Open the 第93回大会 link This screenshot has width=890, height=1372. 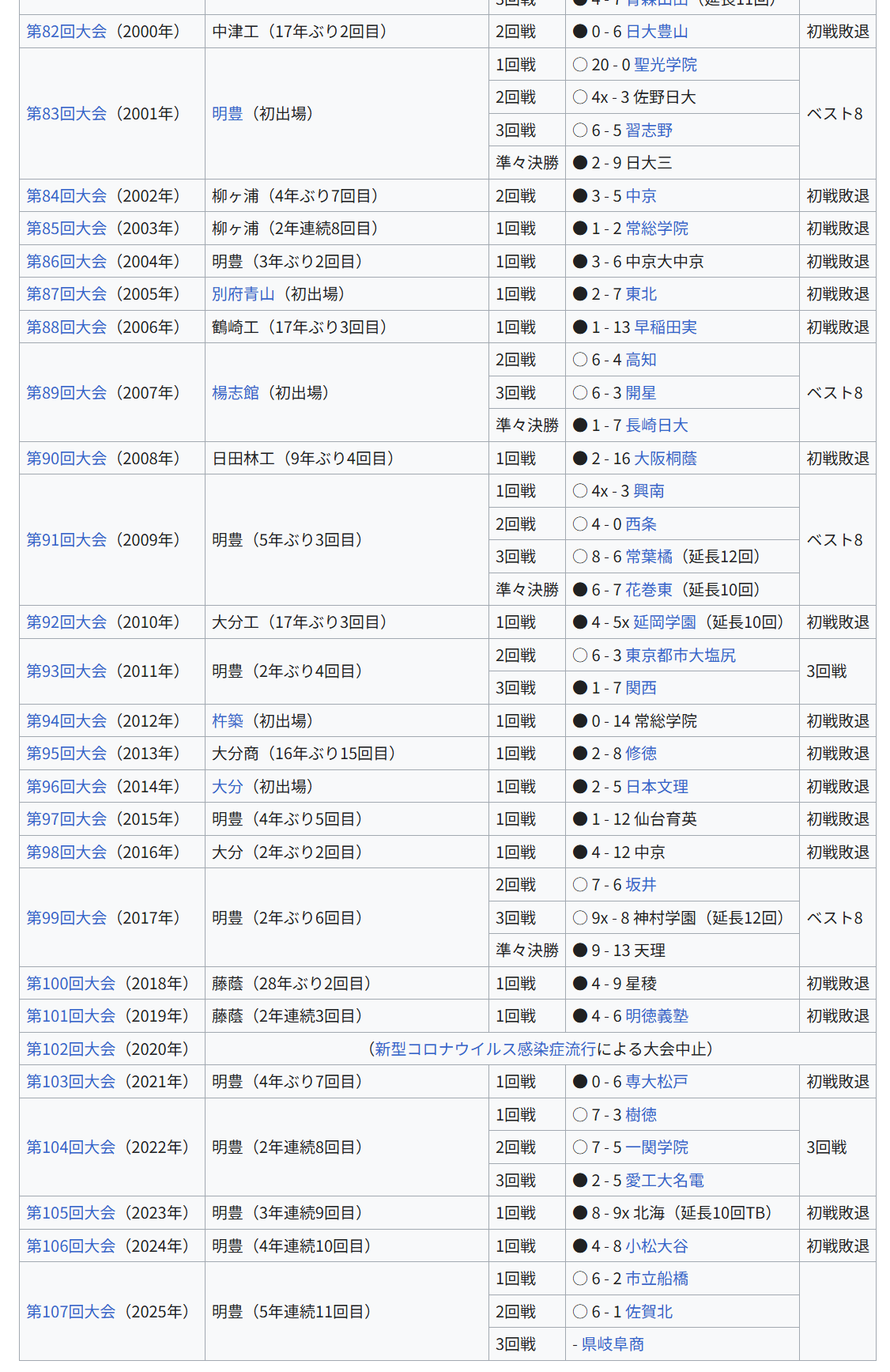tap(66, 671)
